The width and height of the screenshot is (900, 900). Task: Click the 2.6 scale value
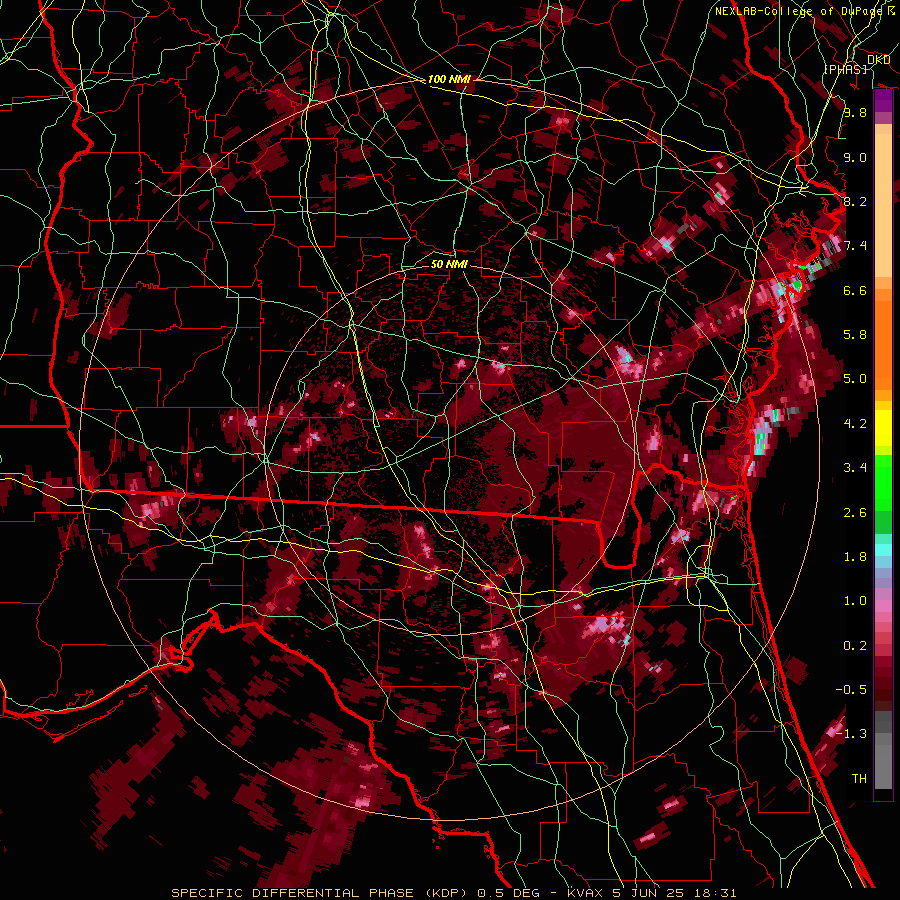point(855,513)
